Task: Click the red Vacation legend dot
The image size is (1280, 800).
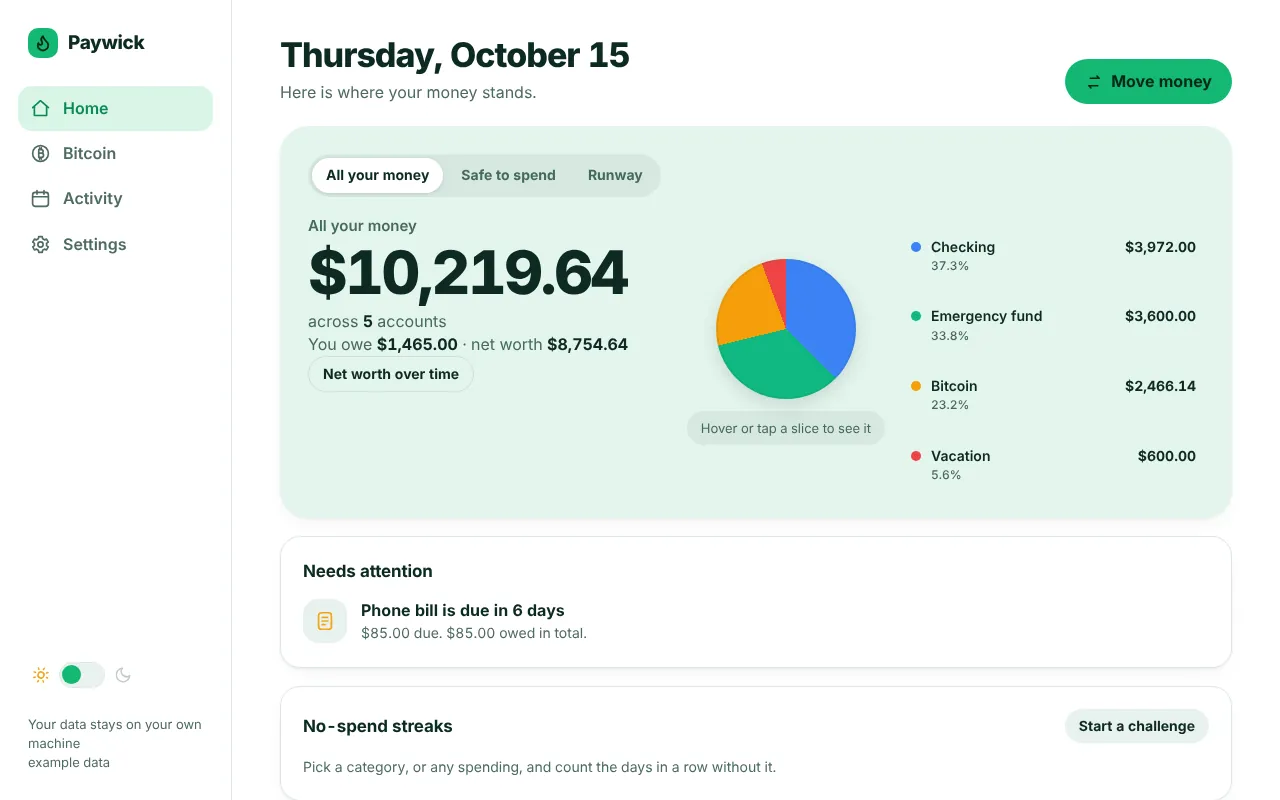Action: click(x=916, y=456)
